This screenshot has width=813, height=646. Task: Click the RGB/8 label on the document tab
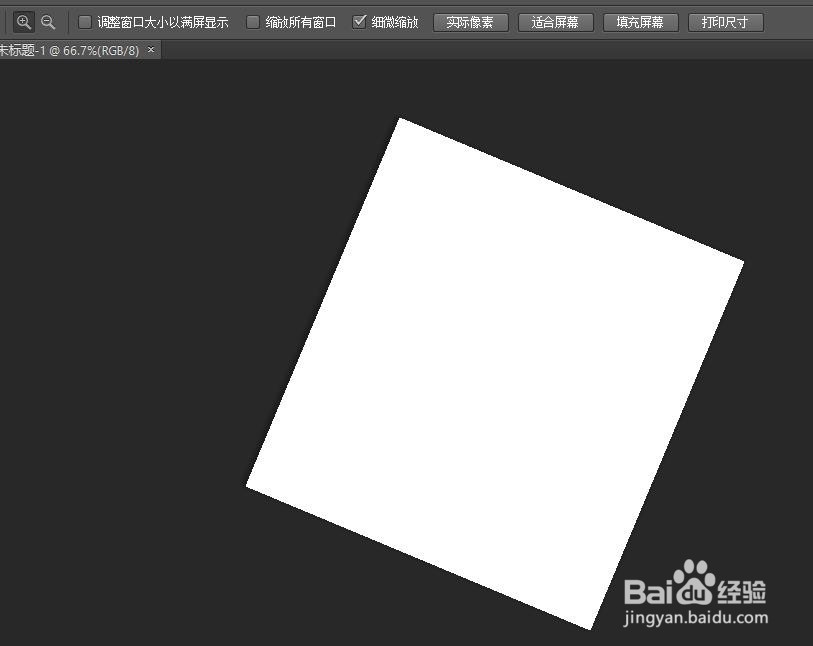point(116,49)
